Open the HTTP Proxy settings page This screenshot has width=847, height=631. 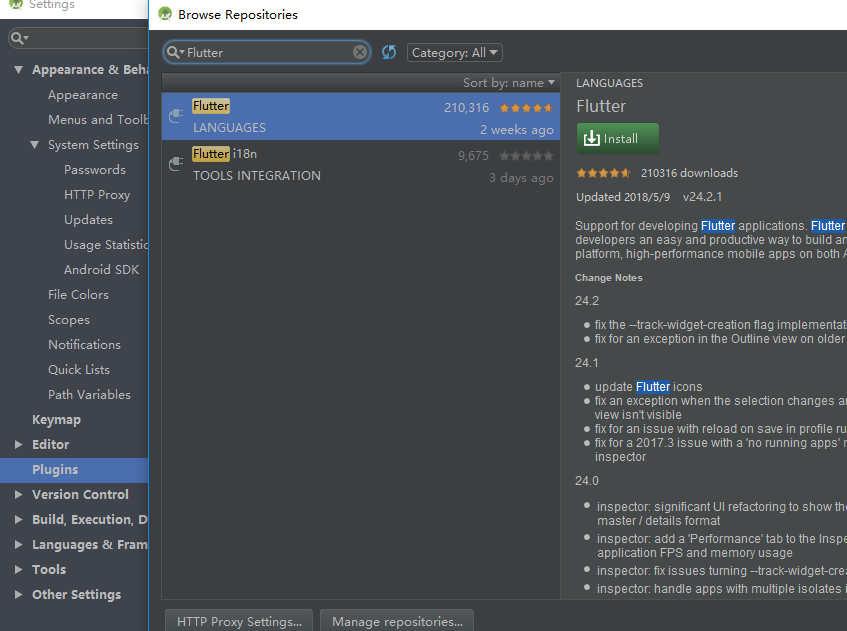97,194
